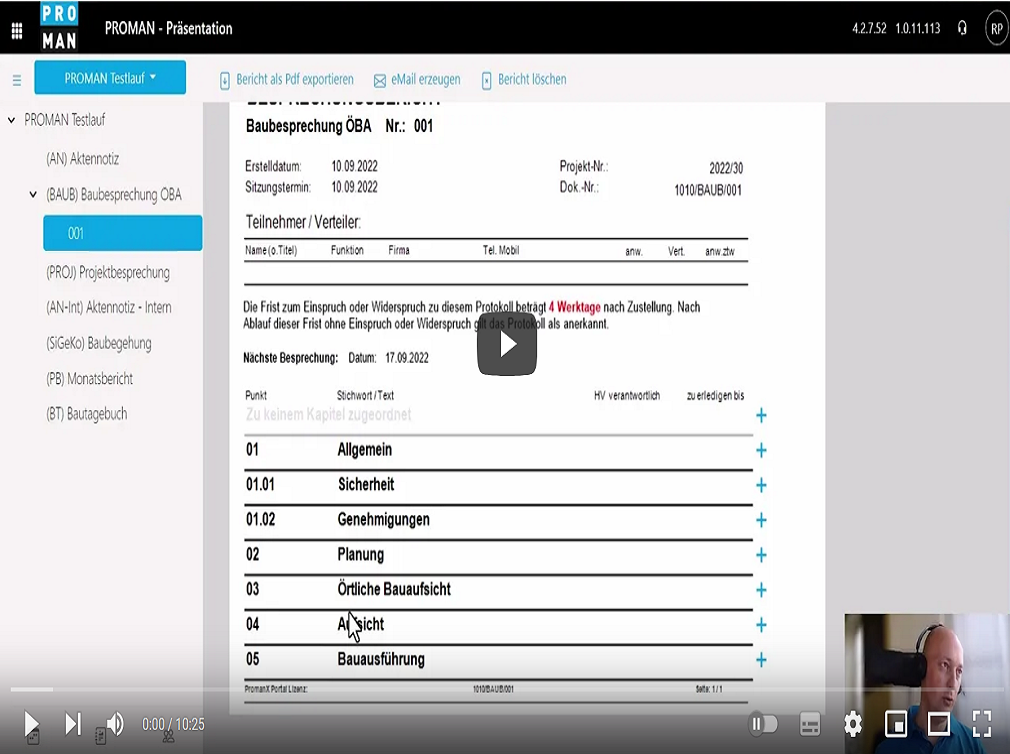Open the PROMAN Testlauf project dropdown
Screen dimensions: 1010x754
110,78
